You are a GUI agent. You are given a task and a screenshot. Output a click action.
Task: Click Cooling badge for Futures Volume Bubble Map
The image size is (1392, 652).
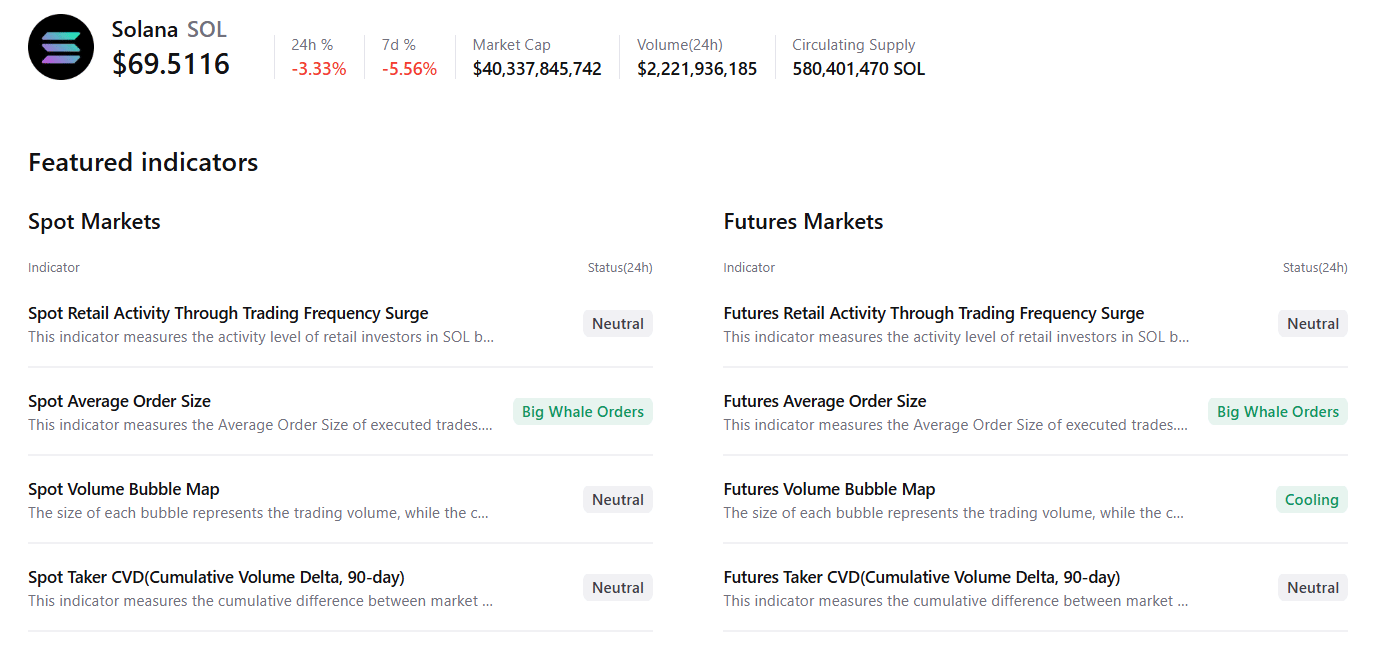[1312, 500]
